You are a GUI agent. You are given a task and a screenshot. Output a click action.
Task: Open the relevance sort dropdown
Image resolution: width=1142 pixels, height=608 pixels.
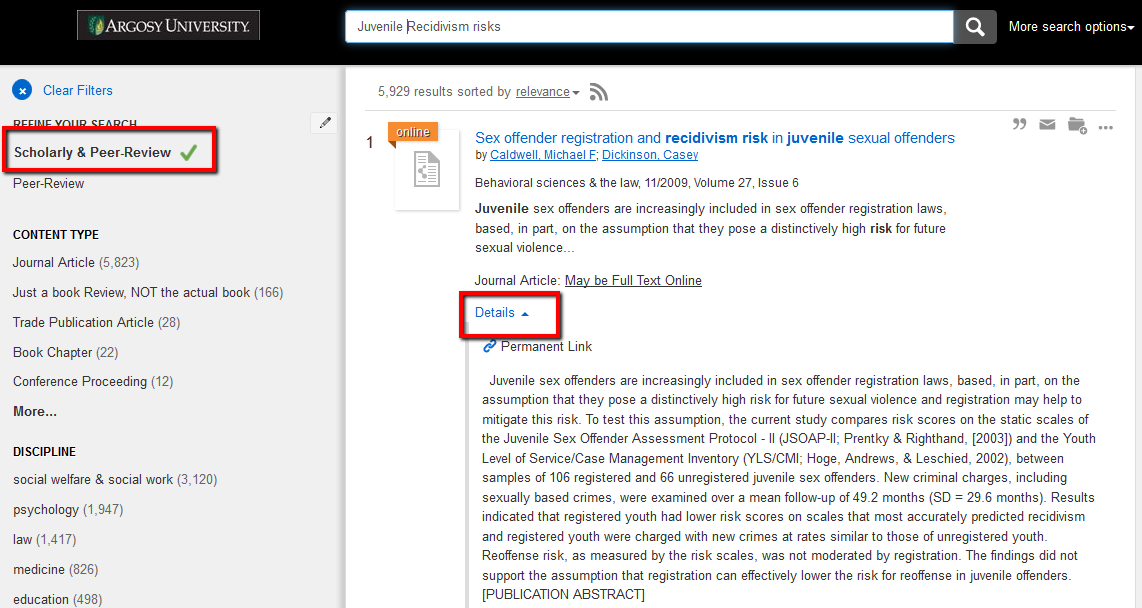click(x=547, y=92)
